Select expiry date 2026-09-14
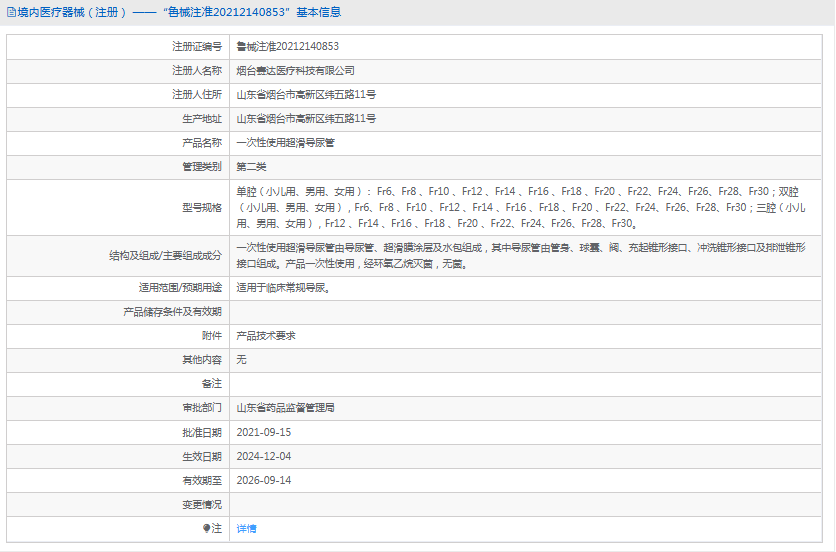 pyautogui.click(x=264, y=480)
